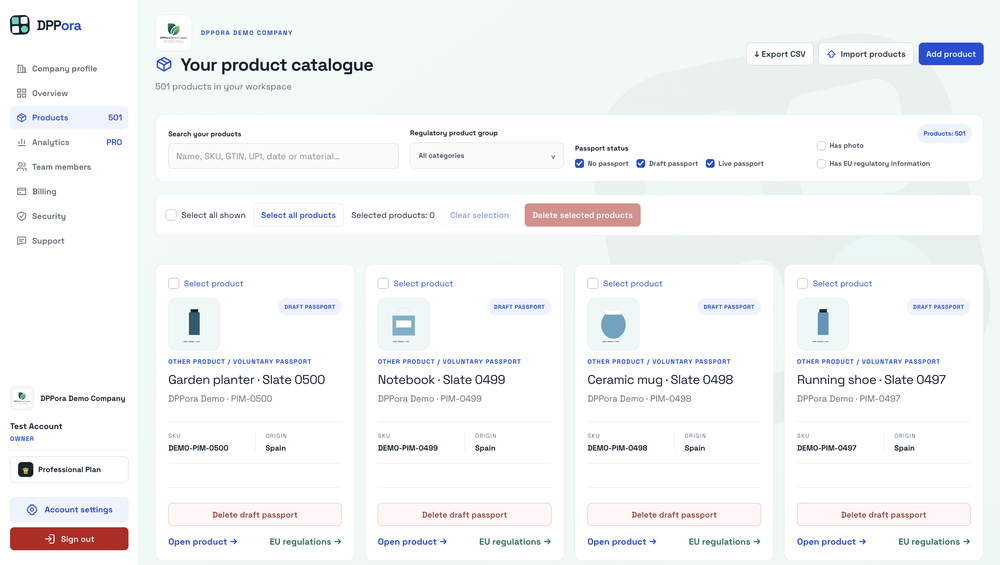Open product link for Running shoe
The height and width of the screenshot is (565, 1000).
[x=831, y=542]
